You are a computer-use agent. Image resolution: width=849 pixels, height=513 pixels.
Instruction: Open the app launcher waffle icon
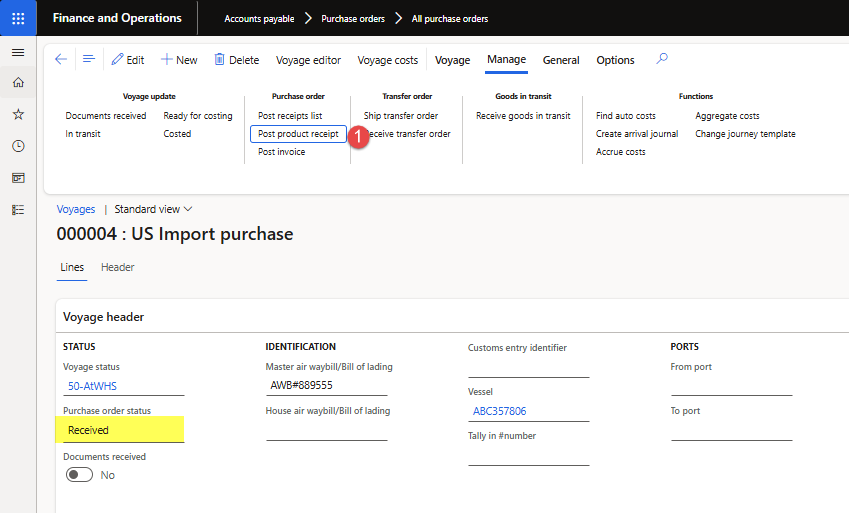18,18
